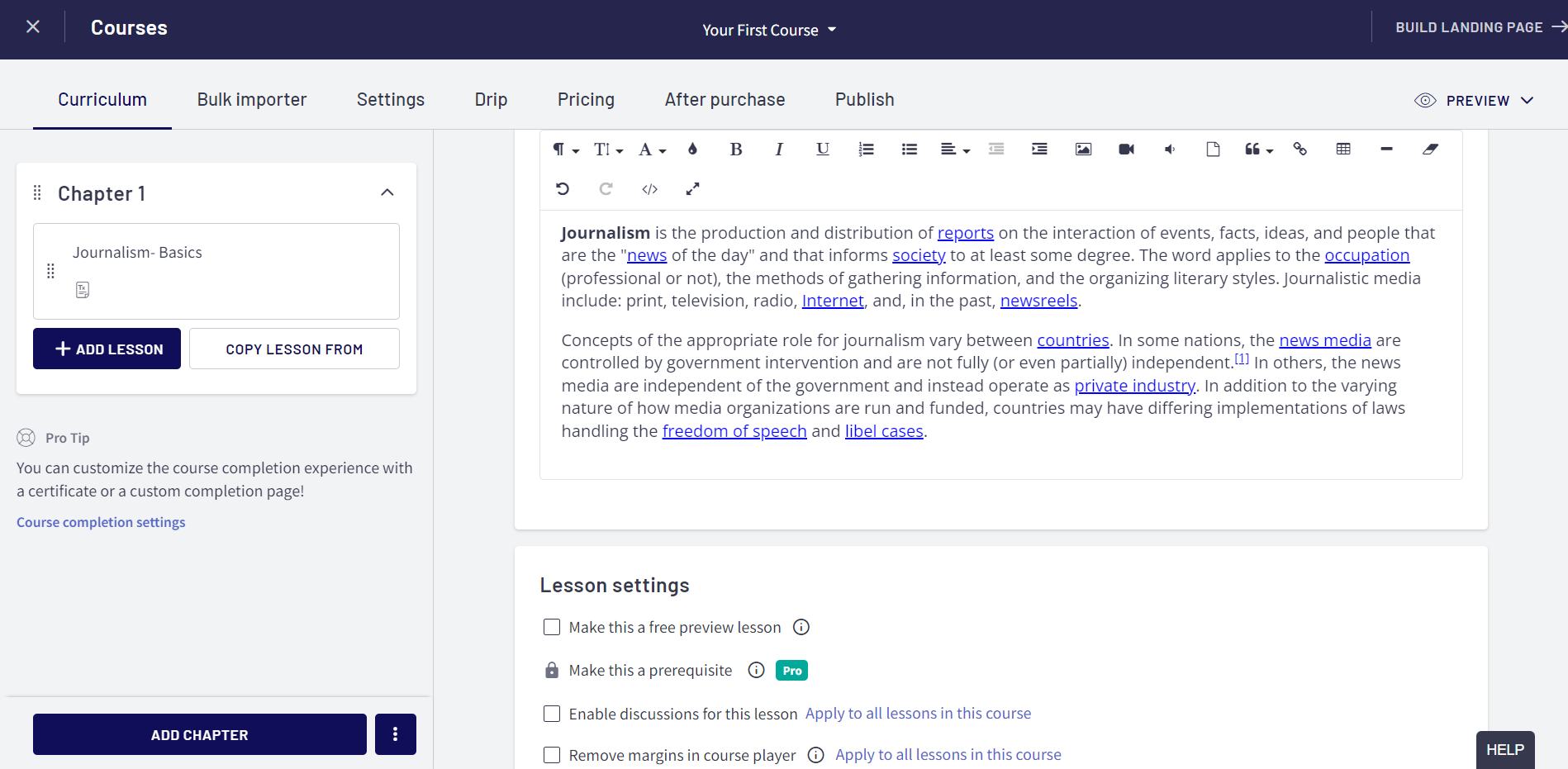Go to the Publish tab

coord(864,100)
